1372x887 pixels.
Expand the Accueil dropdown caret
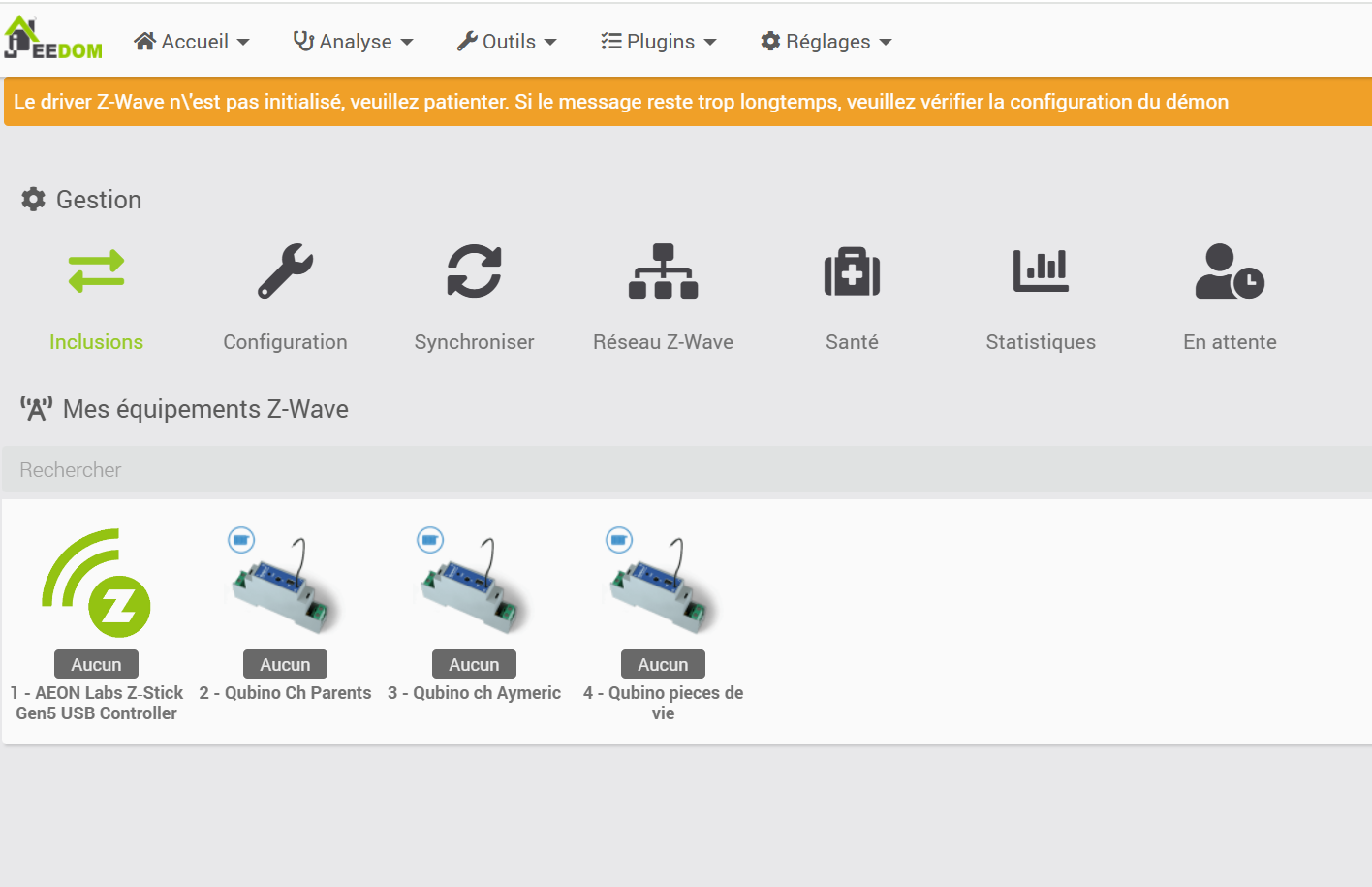(243, 43)
